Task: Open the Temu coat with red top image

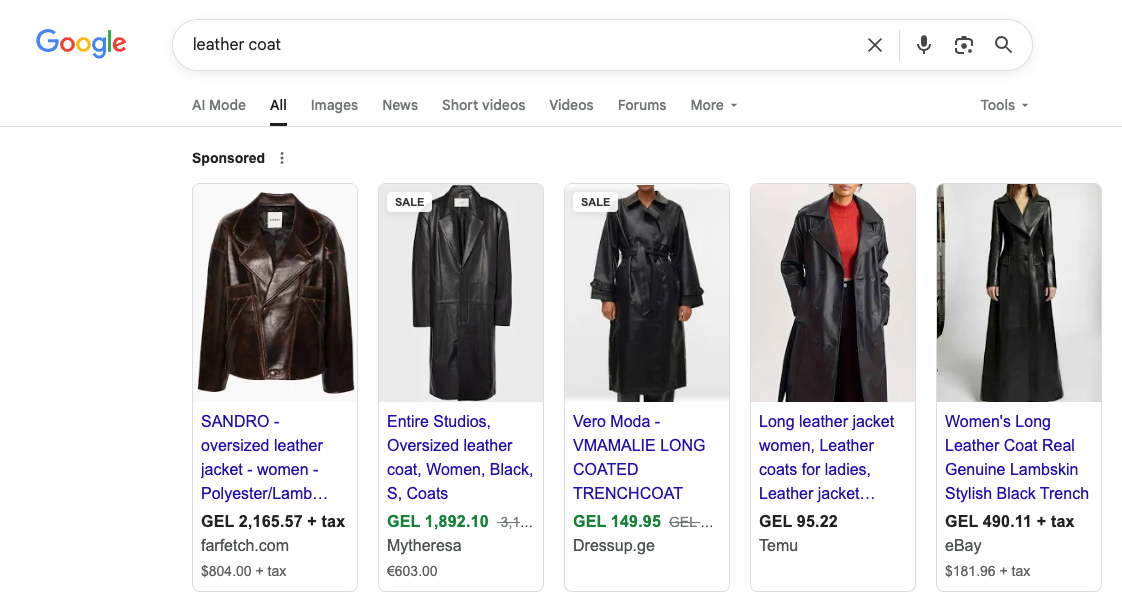Action: click(833, 292)
